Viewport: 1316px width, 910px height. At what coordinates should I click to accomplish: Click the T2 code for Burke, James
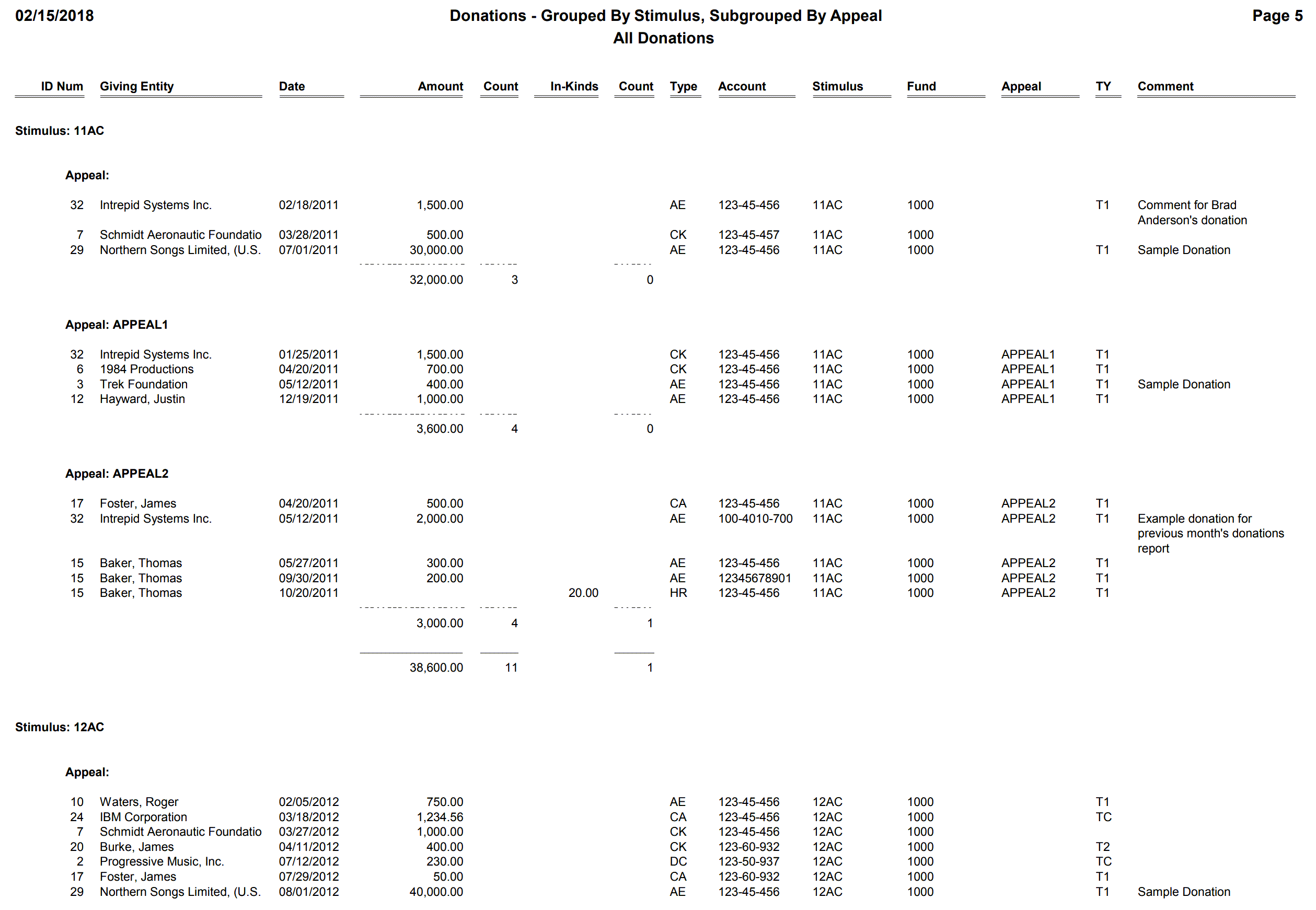point(1102,846)
